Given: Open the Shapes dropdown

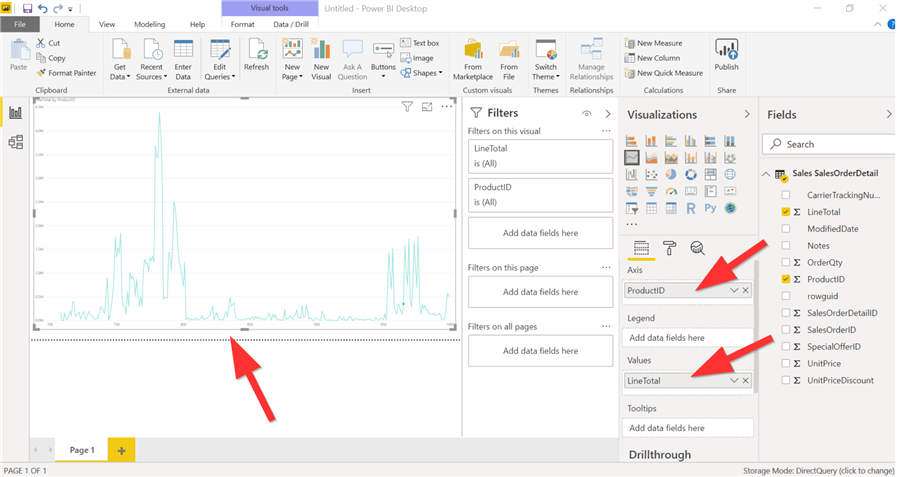Looking at the screenshot, I should click(422, 73).
